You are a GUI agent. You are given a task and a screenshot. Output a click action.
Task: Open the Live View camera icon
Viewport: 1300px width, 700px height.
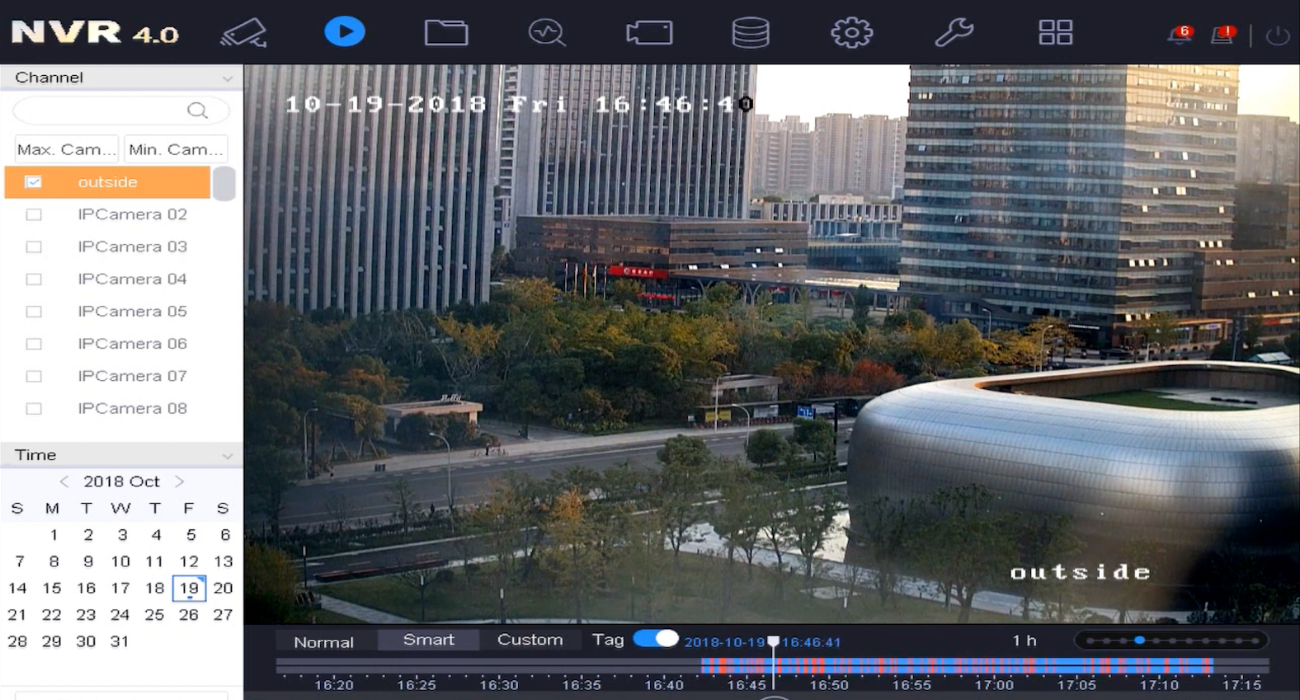click(243, 32)
